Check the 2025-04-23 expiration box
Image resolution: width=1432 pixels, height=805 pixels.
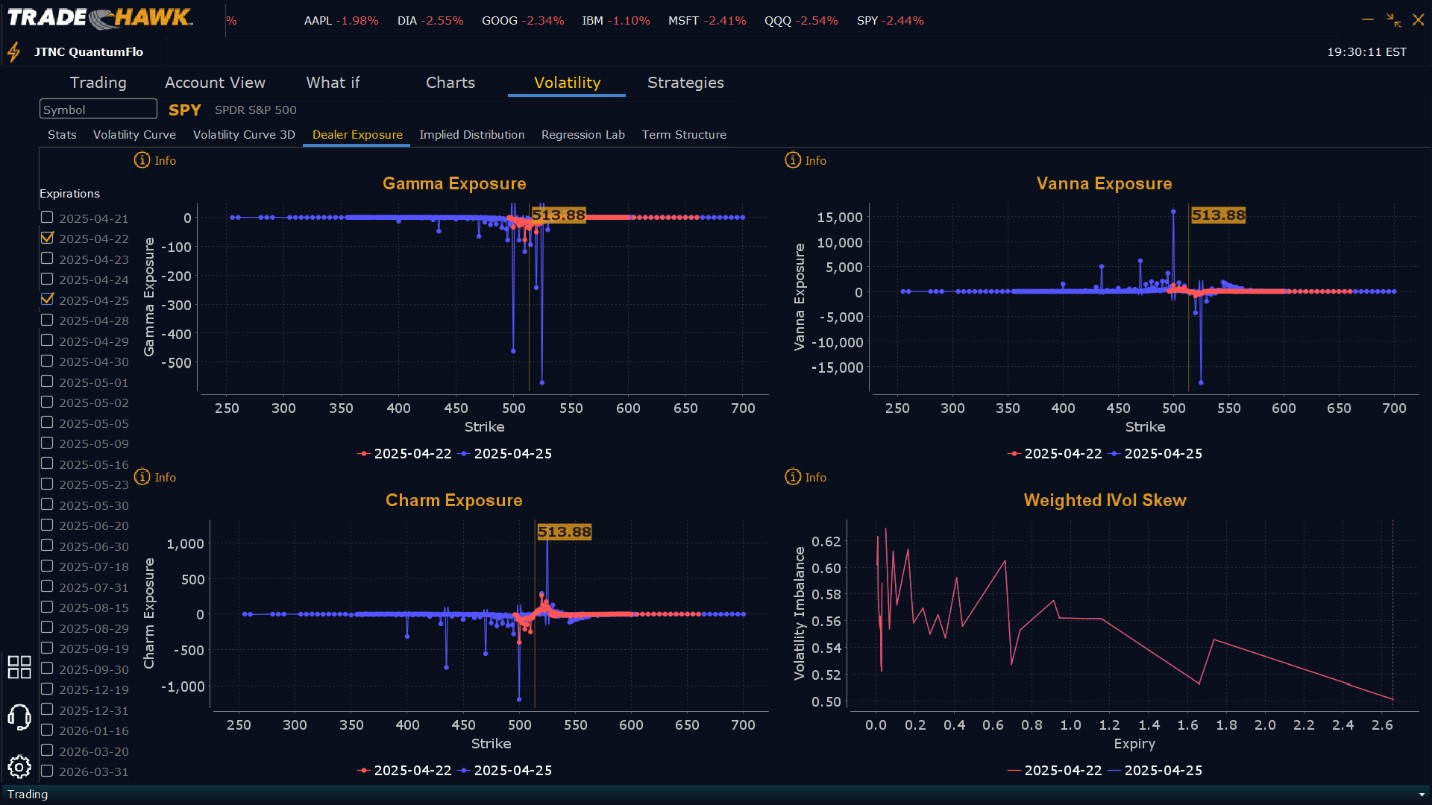click(47, 259)
